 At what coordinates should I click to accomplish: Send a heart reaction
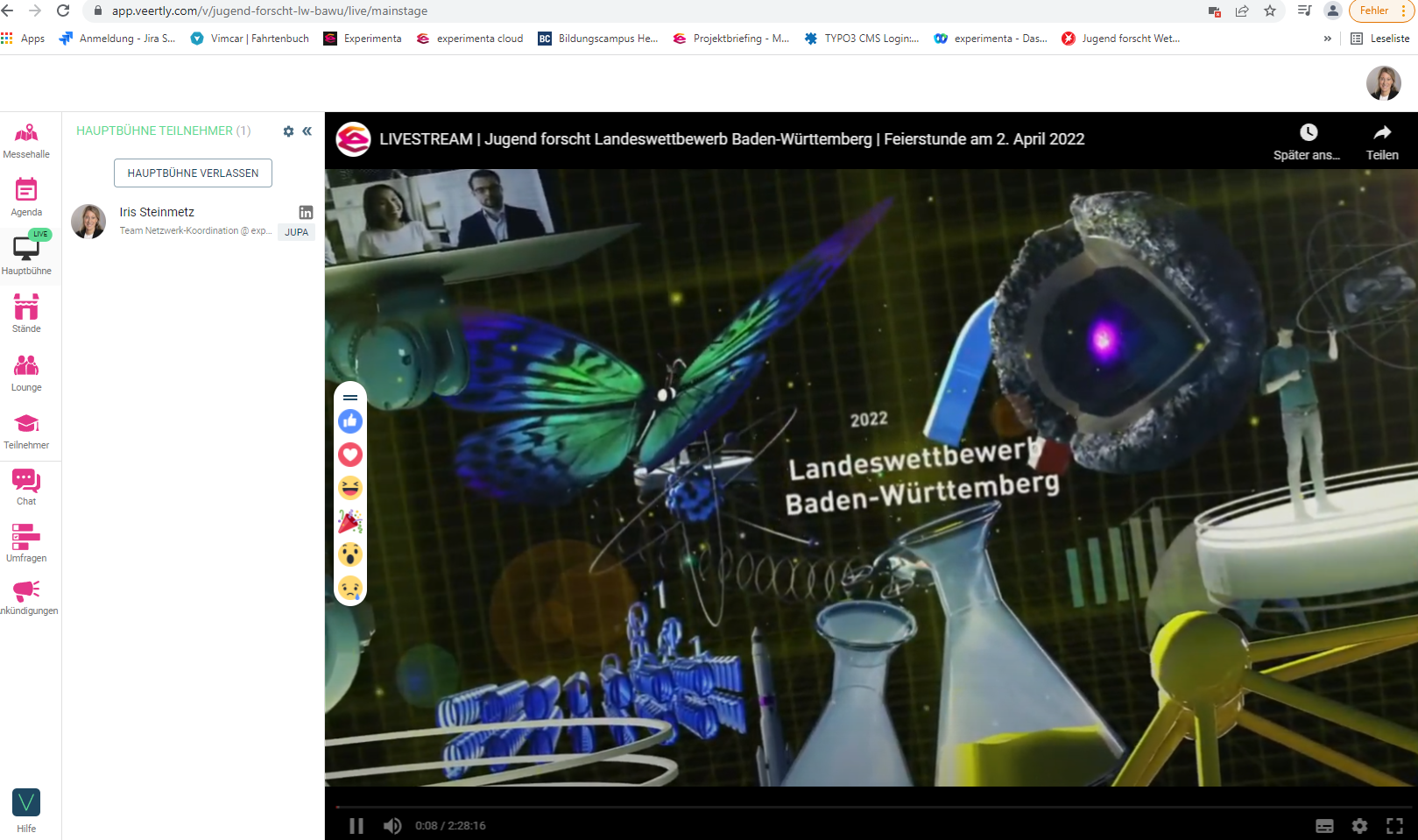pos(350,455)
